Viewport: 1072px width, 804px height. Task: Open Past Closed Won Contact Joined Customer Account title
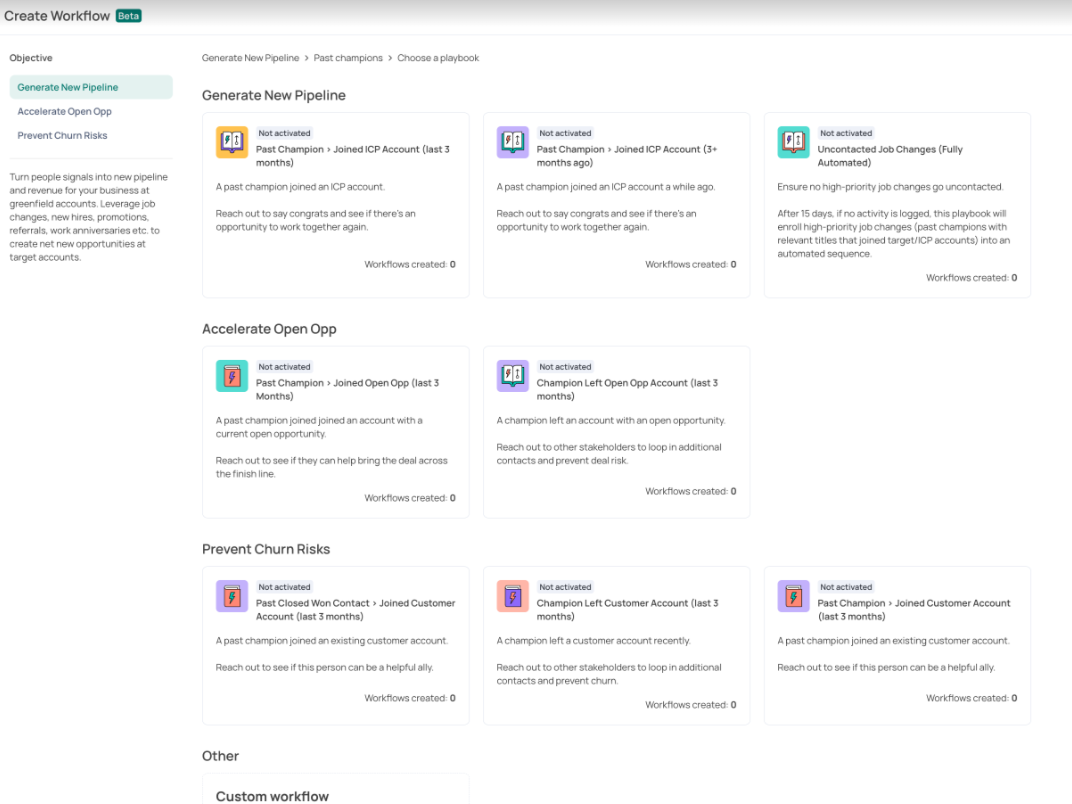356,610
